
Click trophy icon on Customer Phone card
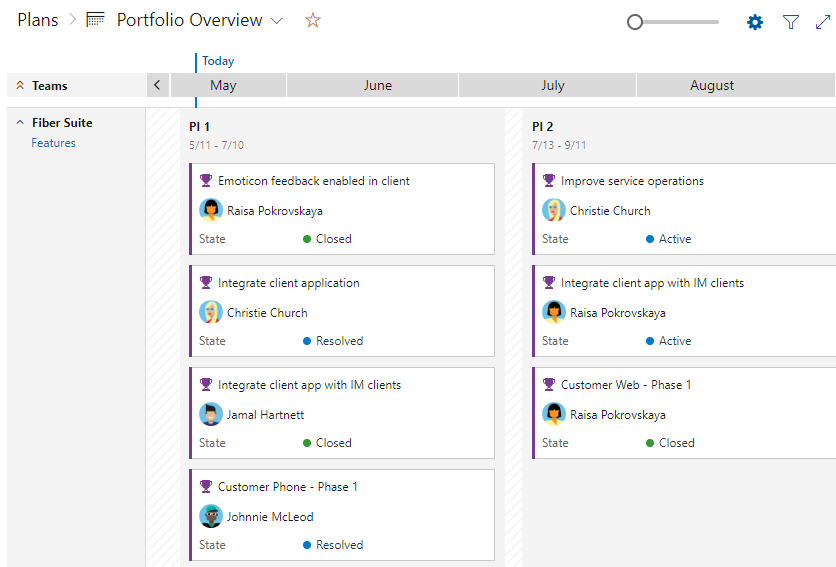(x=206, y=486)
